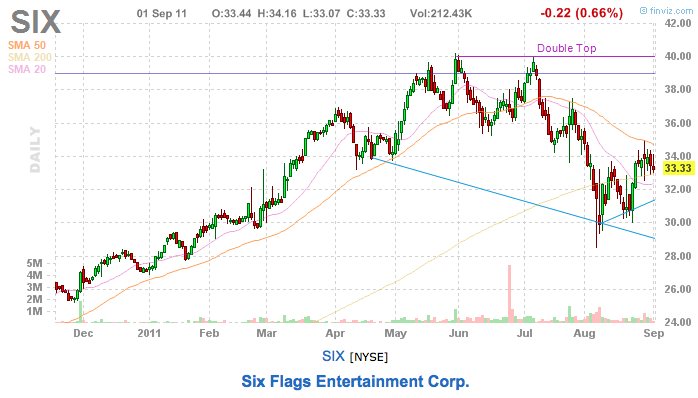
Task: Click the DAILY timeframe label
Action: [35, 150]
